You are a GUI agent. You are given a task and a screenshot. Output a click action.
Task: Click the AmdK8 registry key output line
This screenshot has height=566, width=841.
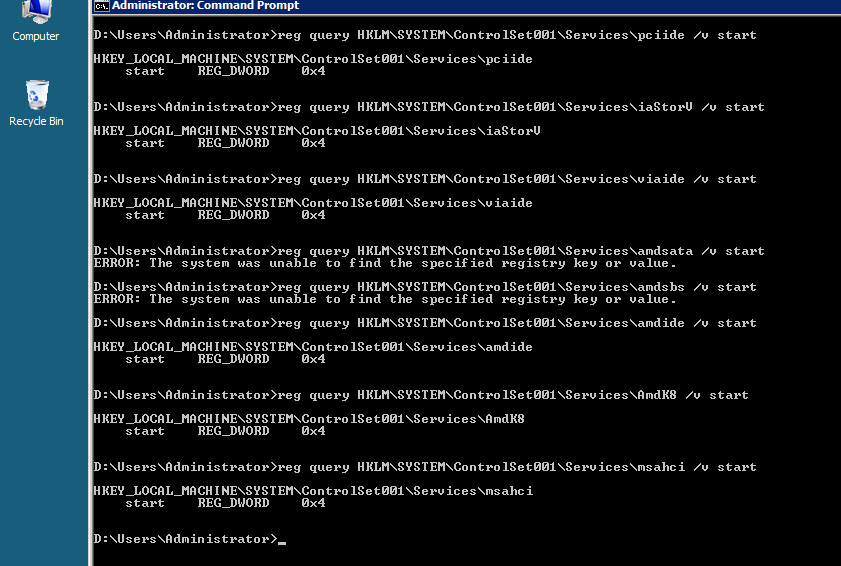tap(309, 418)
